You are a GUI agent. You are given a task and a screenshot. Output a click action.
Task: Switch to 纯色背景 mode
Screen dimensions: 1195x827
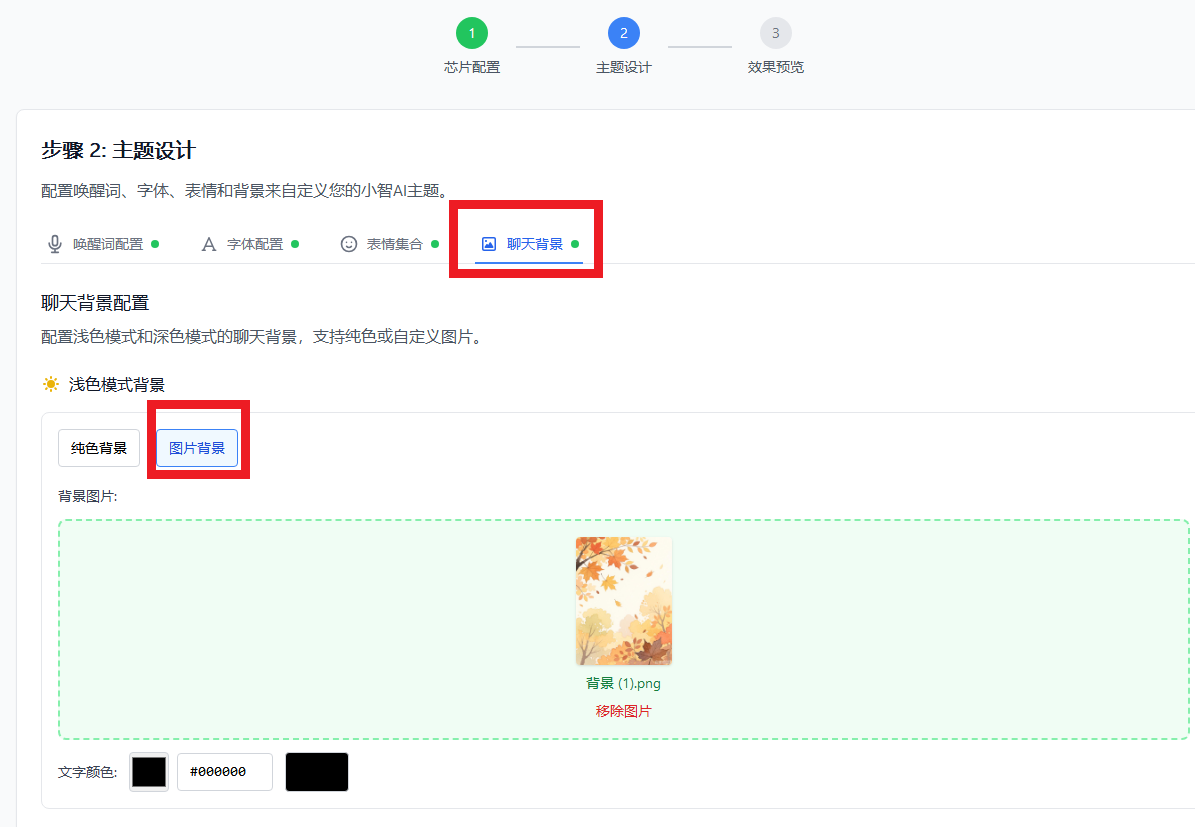[x=99, y=448]
